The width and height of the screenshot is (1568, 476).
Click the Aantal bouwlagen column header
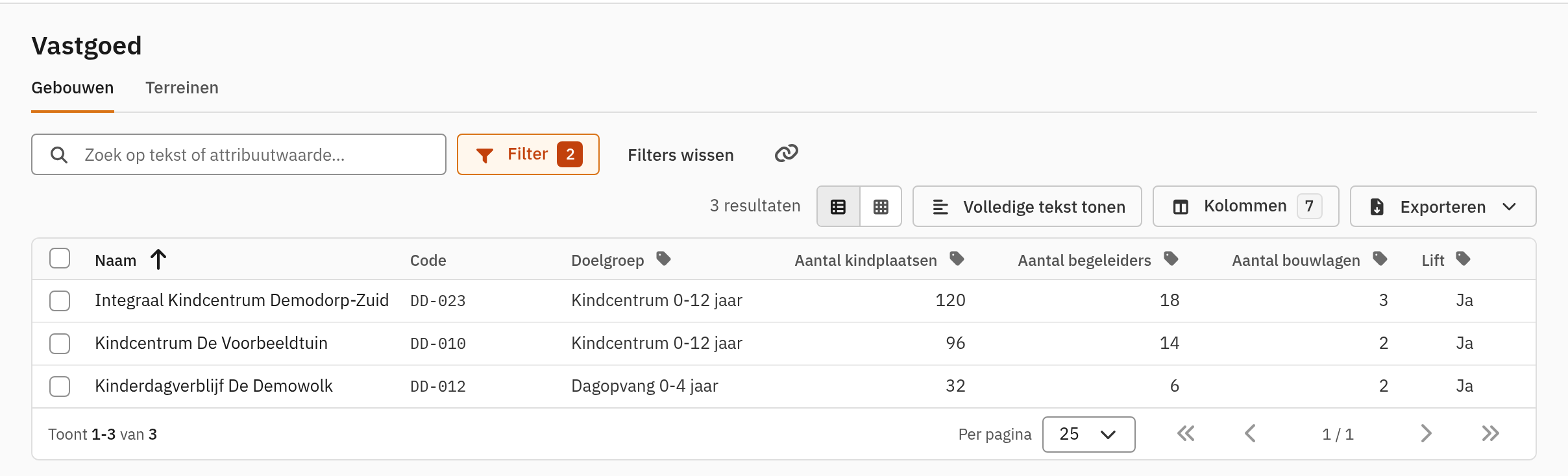pos(1296,261)
